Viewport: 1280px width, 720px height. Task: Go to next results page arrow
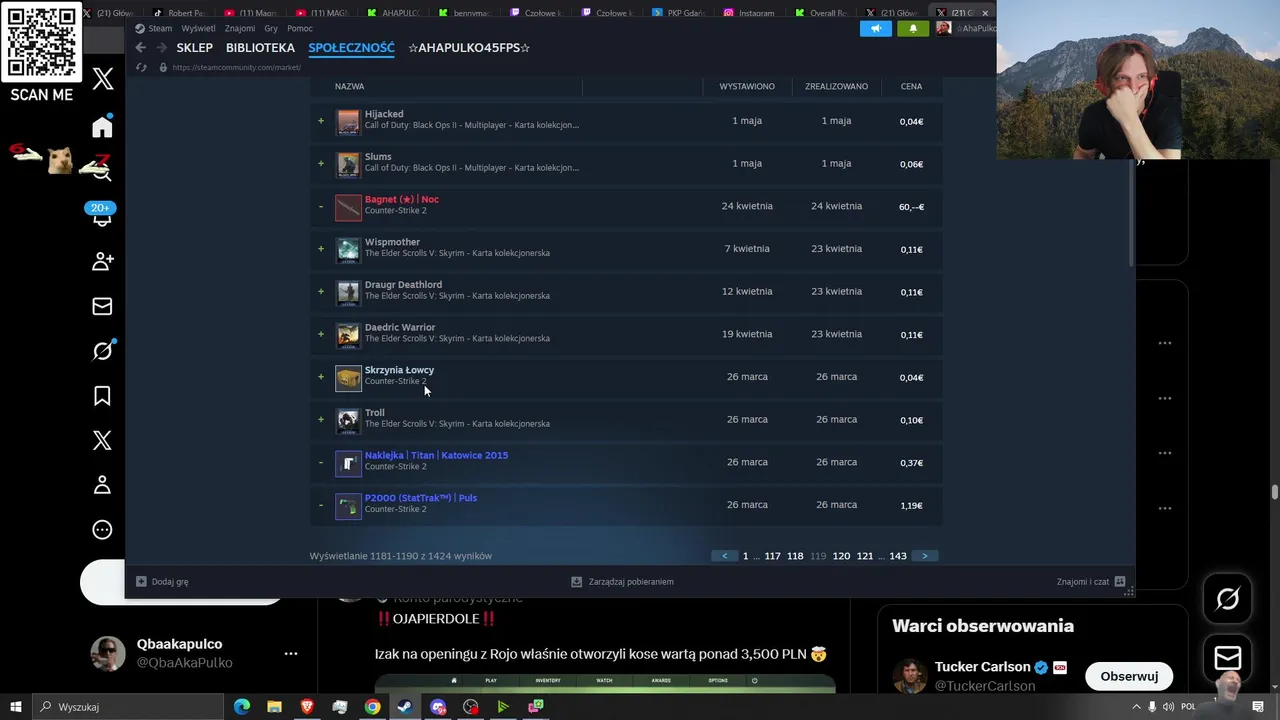pos(925,556)
